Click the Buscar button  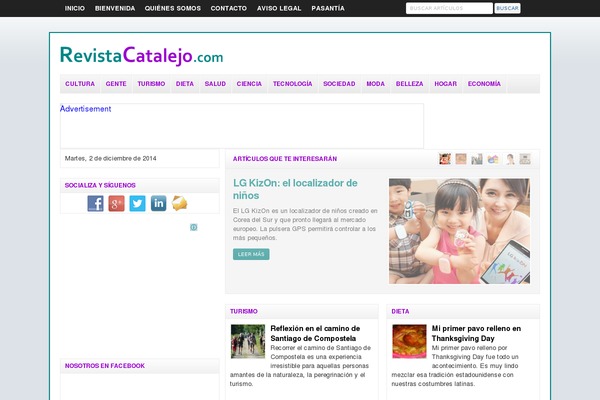pyautogui.click(x=507, y=8)
